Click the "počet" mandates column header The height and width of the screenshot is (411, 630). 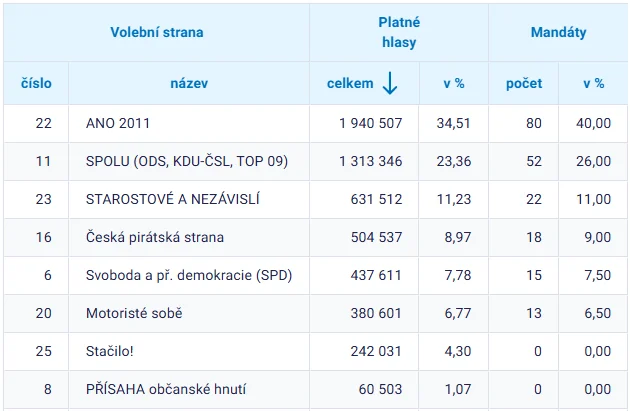pyautogui.click(x=524, y=84)
